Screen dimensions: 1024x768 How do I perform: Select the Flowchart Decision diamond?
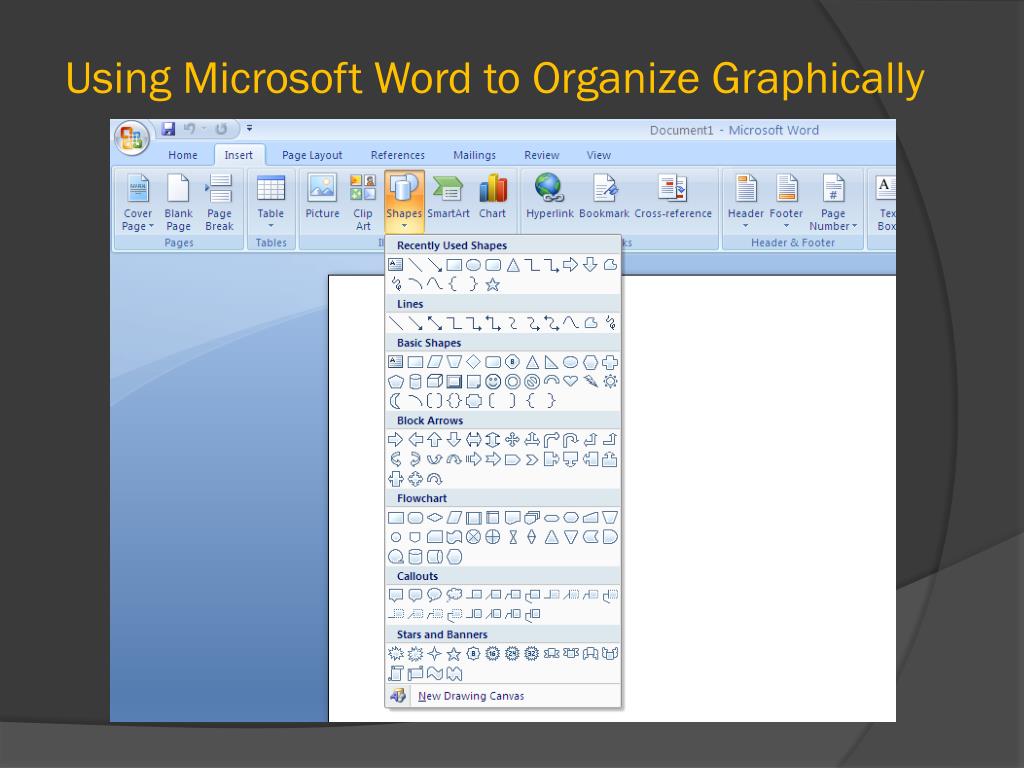tap(434, 518)
